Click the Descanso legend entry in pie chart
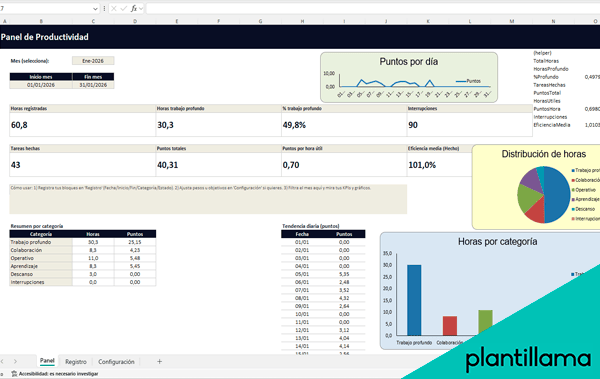 click(583, 209)
